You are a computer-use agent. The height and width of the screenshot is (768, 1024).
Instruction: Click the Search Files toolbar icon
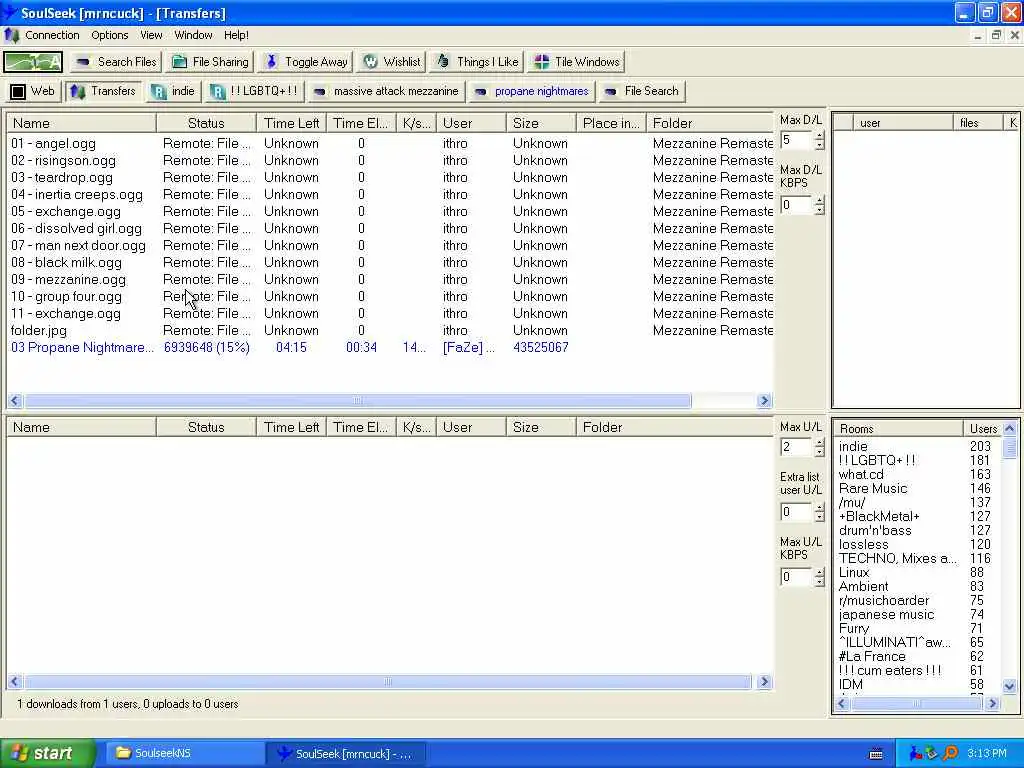[83, 62]
